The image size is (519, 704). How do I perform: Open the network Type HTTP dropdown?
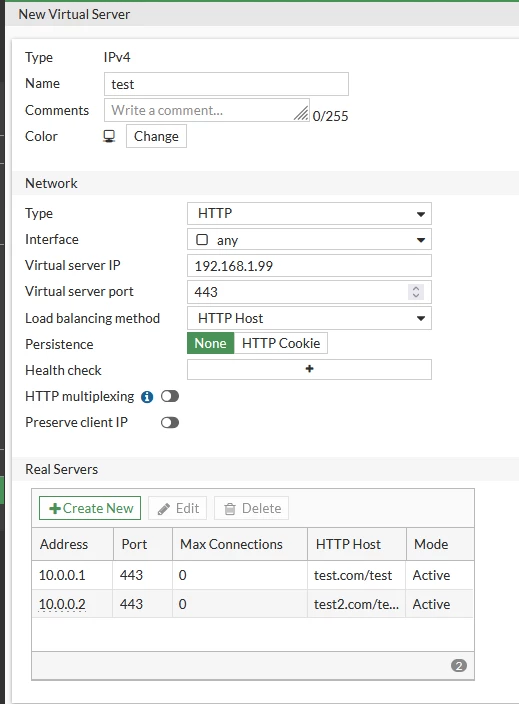309,213
